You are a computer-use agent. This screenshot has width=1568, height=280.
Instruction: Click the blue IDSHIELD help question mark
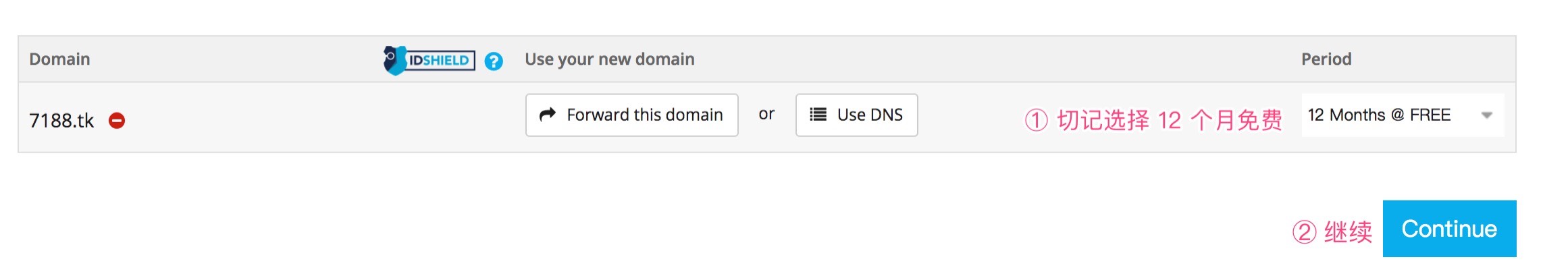(x=494, y=61)
